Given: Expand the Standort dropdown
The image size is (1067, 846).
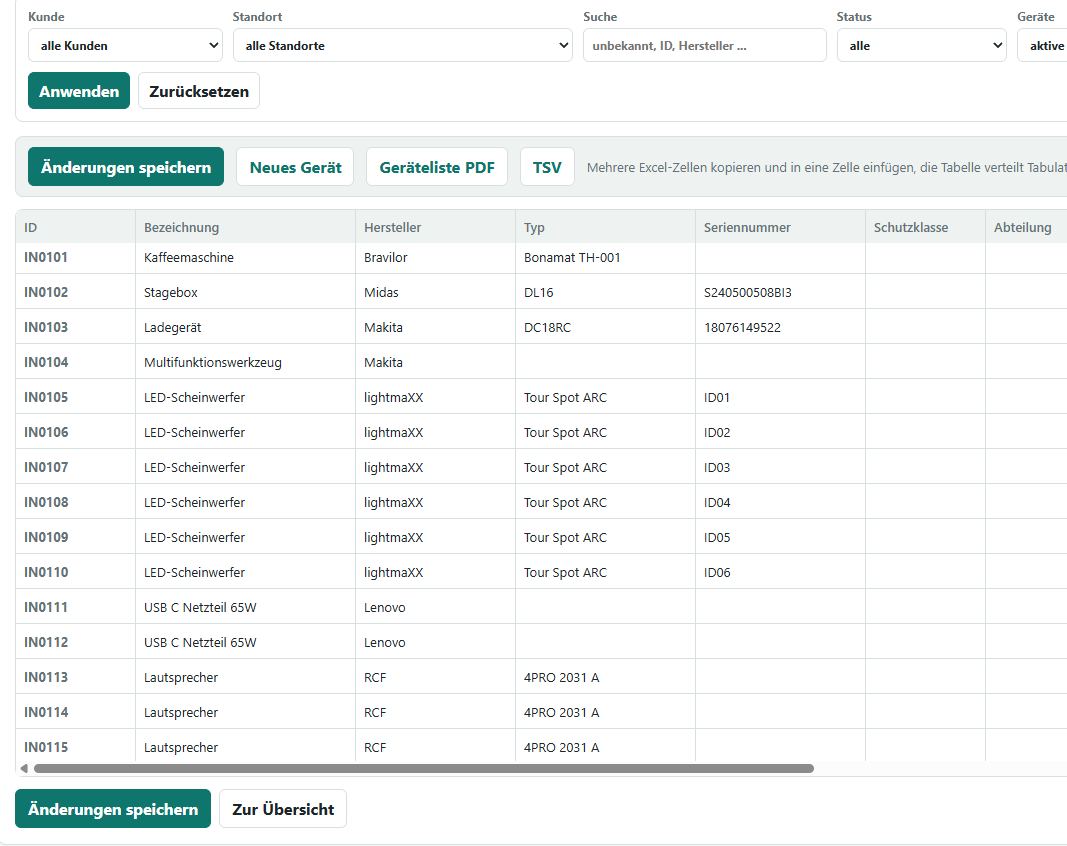Looking at the screenshot, I should pyautogui.click(x=403, y=46).
